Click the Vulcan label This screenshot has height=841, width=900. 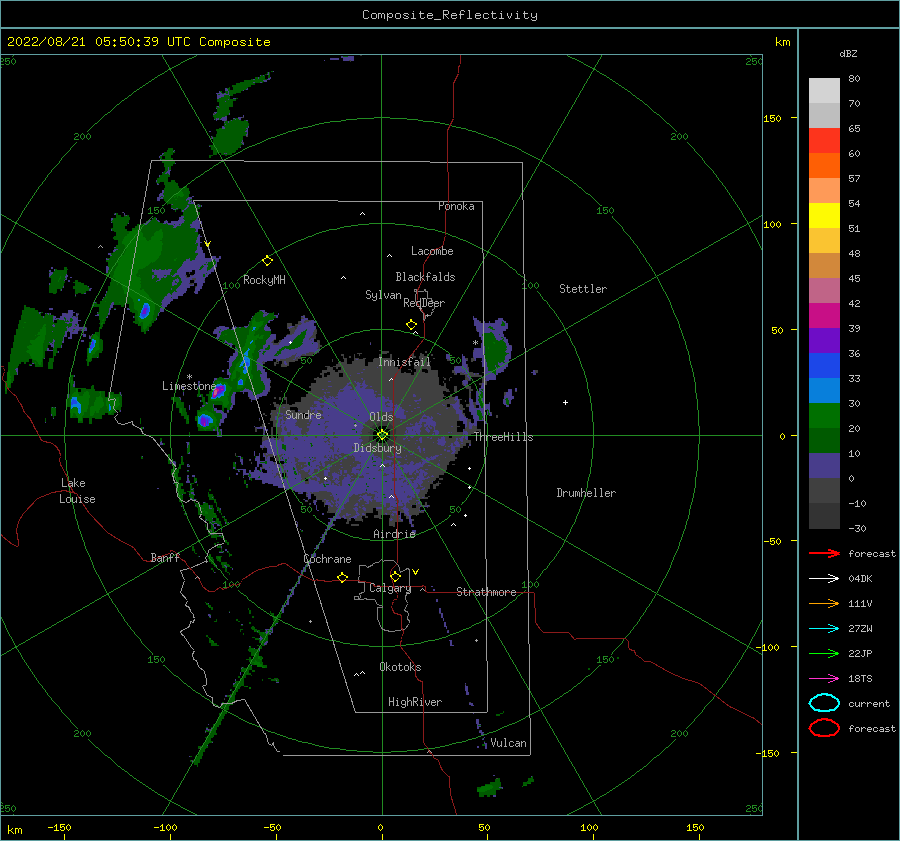[508, 743]
